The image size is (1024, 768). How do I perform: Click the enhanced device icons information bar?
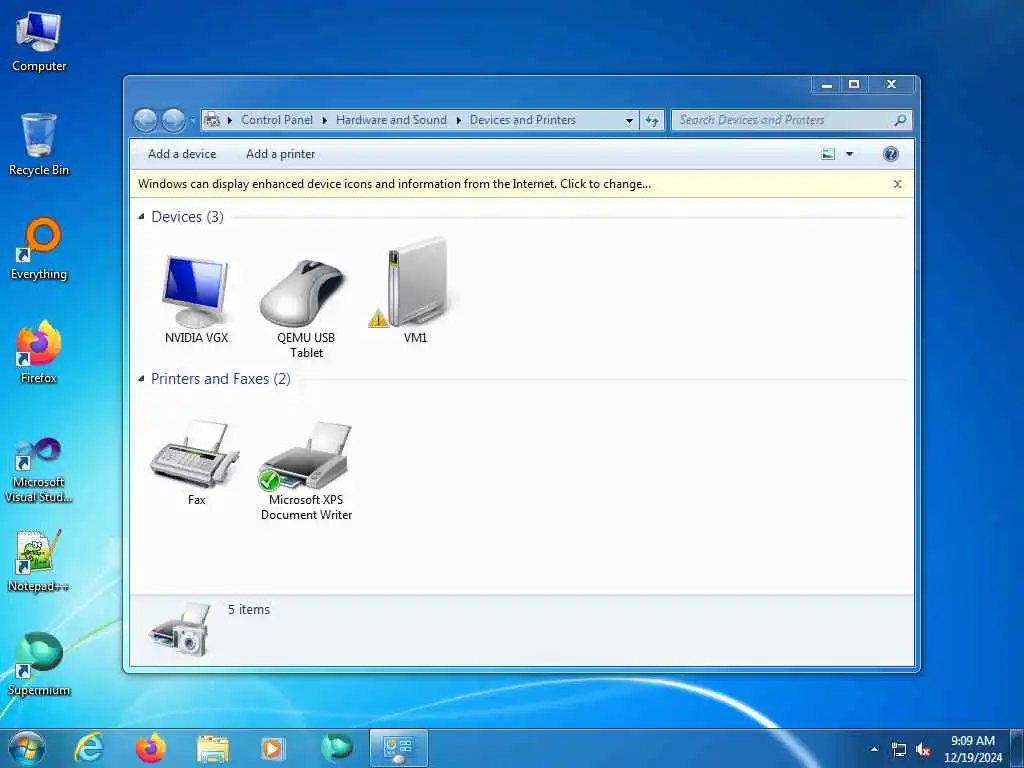tap(394, 184)
